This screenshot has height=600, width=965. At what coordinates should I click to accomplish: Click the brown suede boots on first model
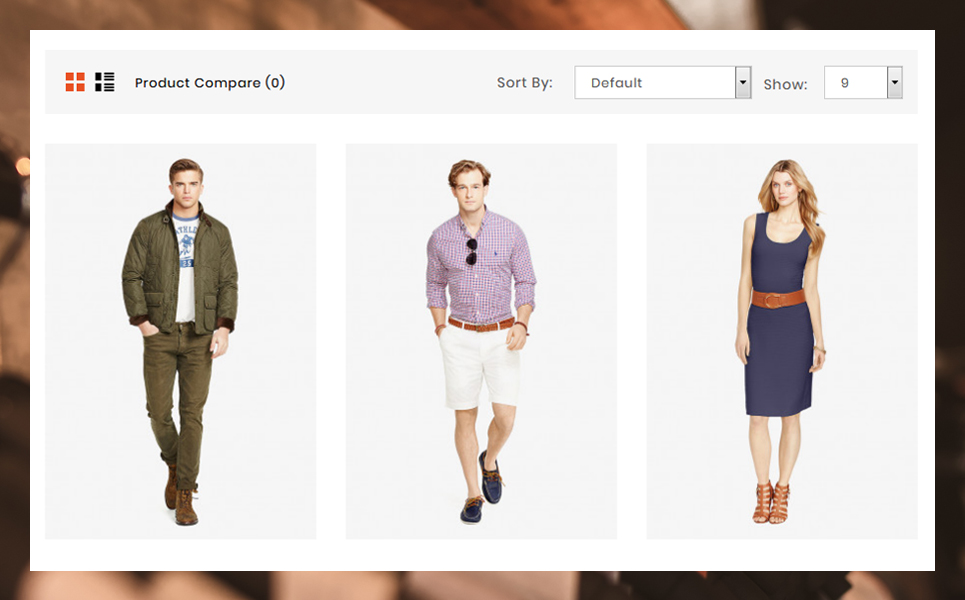(x=181, y=500)
